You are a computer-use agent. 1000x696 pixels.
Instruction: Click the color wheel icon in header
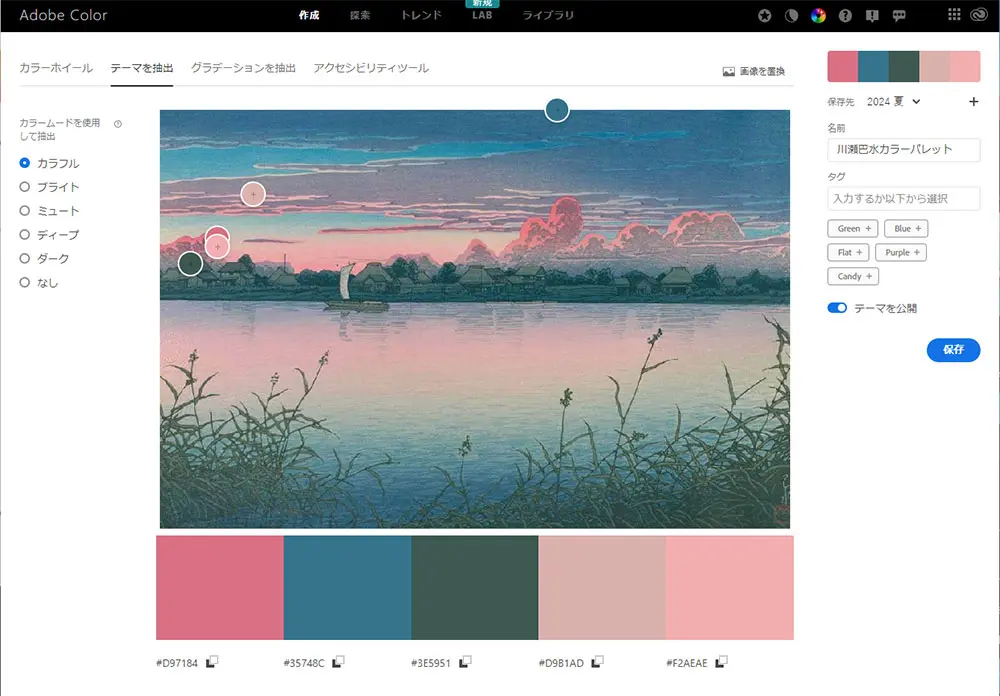[x=818, y=15]
